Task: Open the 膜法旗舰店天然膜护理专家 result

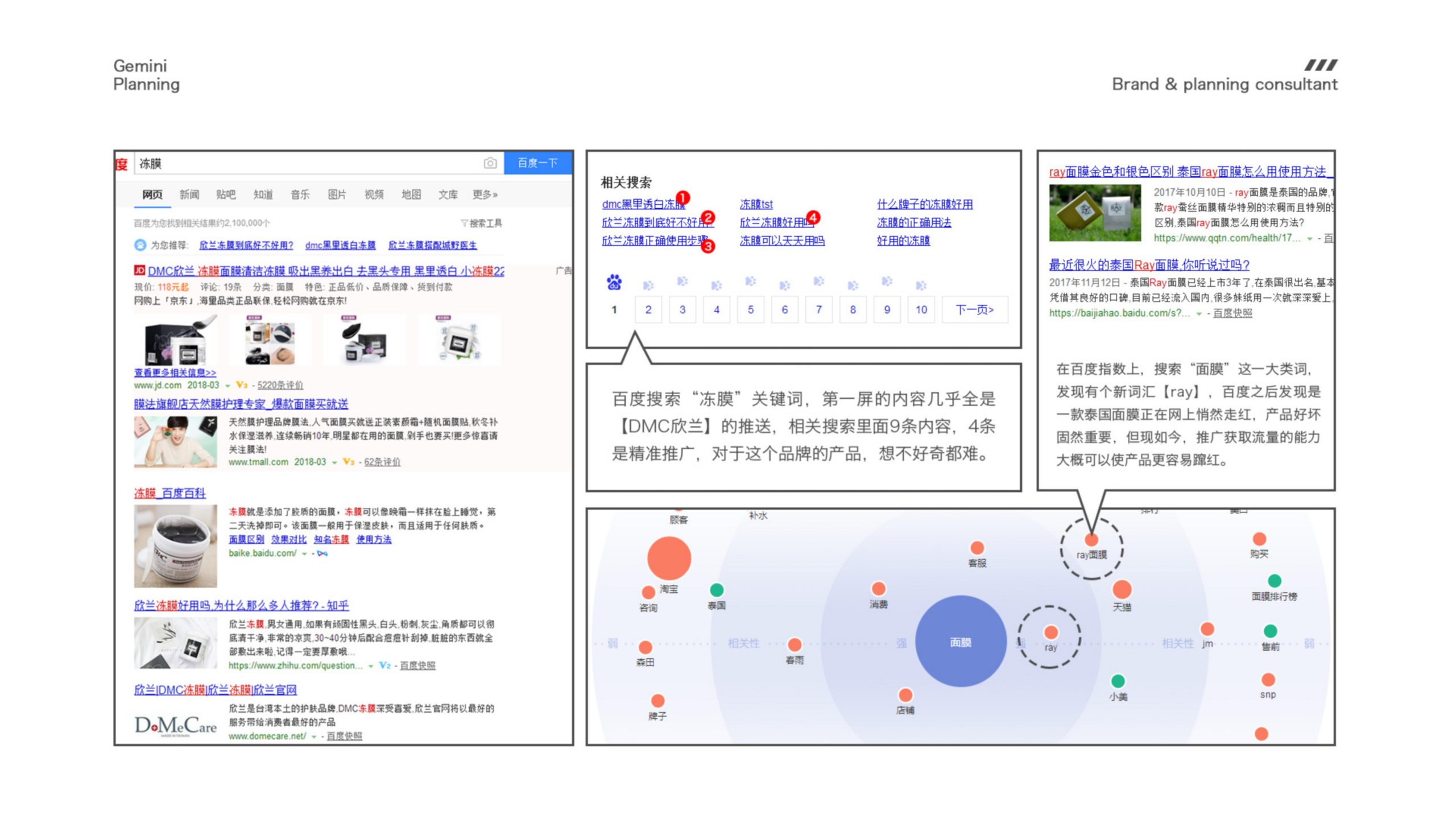Action: (241, 404)
